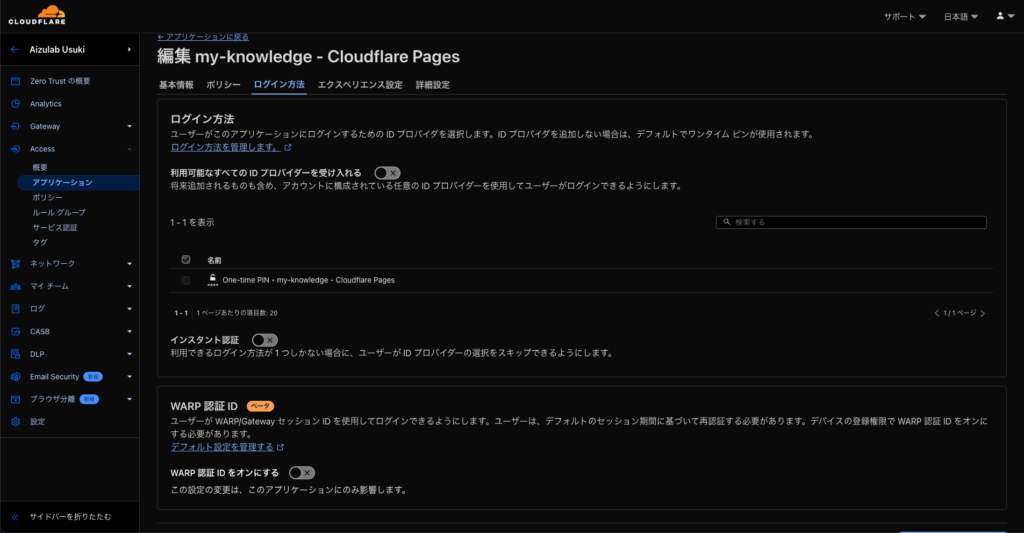Screen dimensions: 1024x533
Task: Click the DLP sidebar icon
Action: click(x=16, y=354)
